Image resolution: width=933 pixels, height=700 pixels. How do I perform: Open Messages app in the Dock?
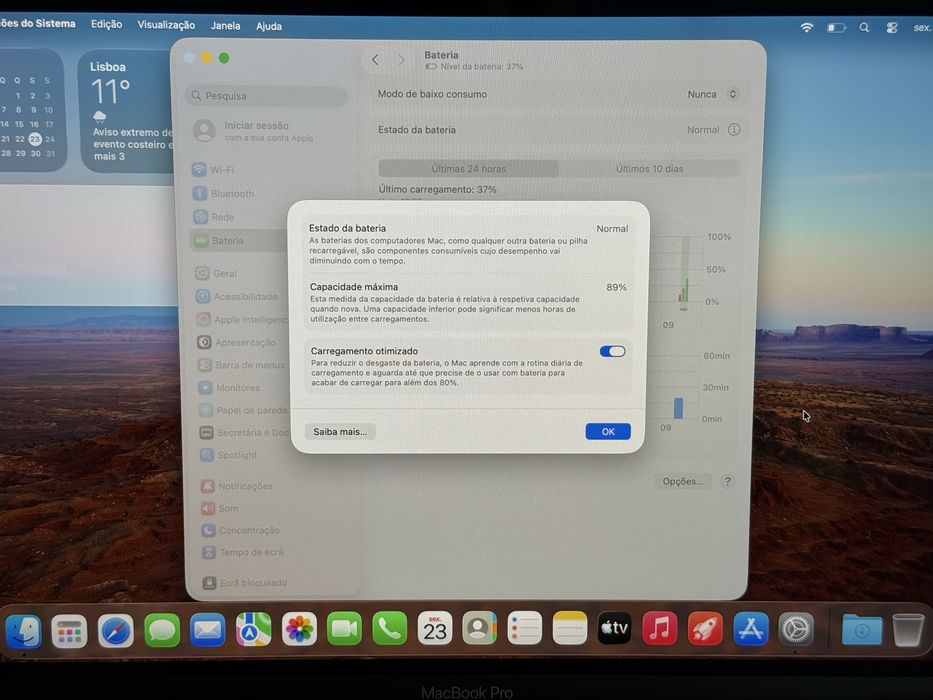tap(162, 630)
